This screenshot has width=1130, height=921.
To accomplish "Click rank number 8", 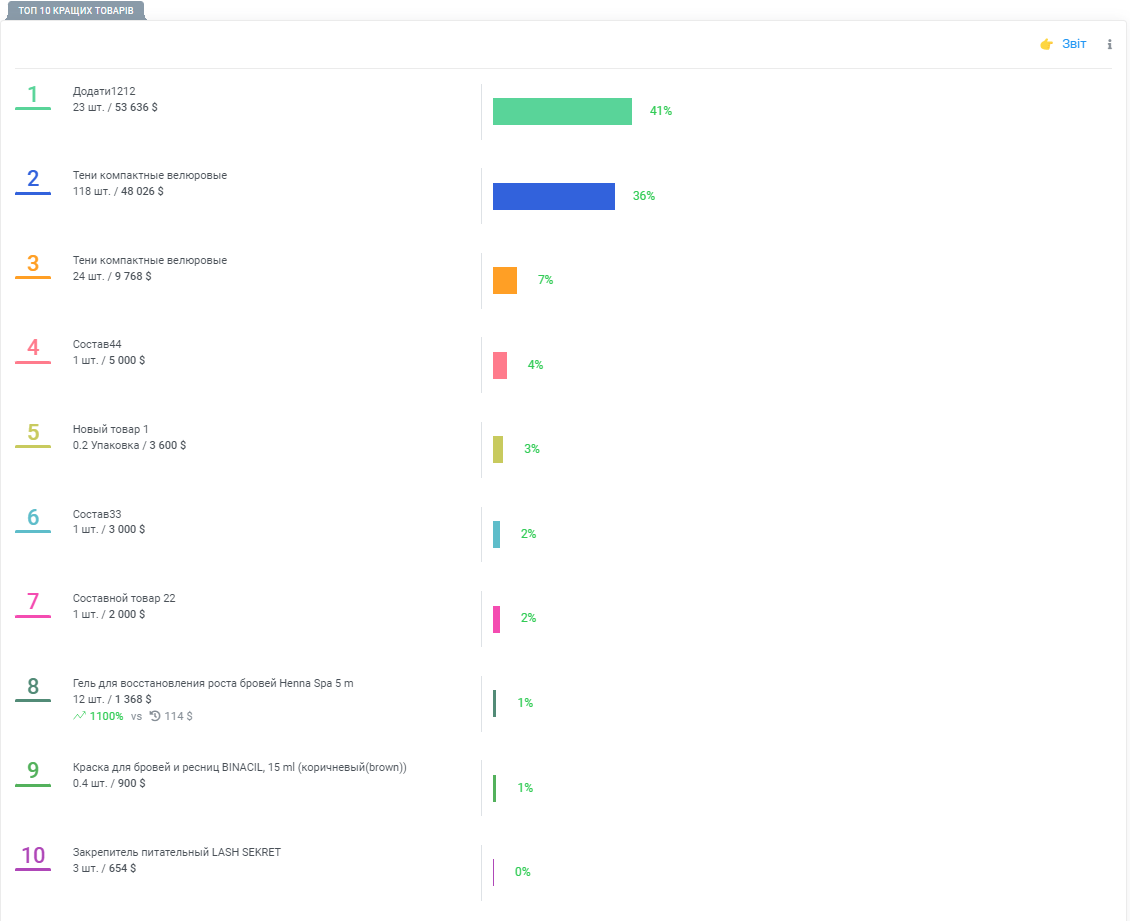I will (32, 687).
